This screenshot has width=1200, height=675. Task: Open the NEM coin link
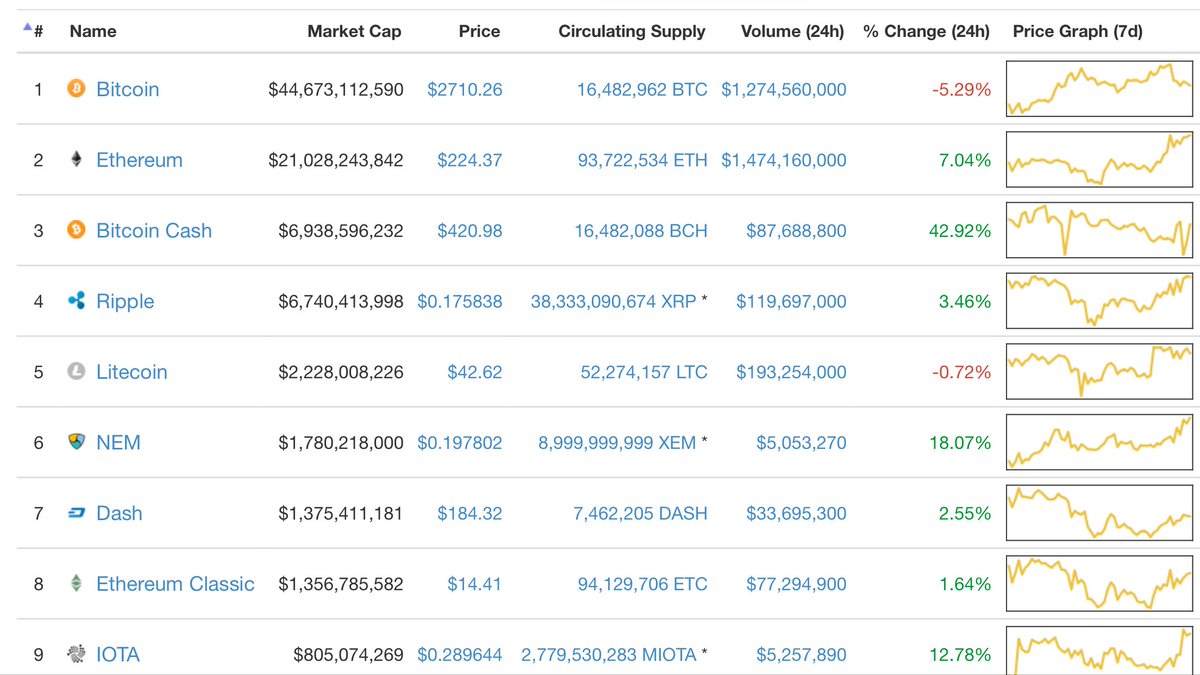pyautogui.click(x=118, y=442)
